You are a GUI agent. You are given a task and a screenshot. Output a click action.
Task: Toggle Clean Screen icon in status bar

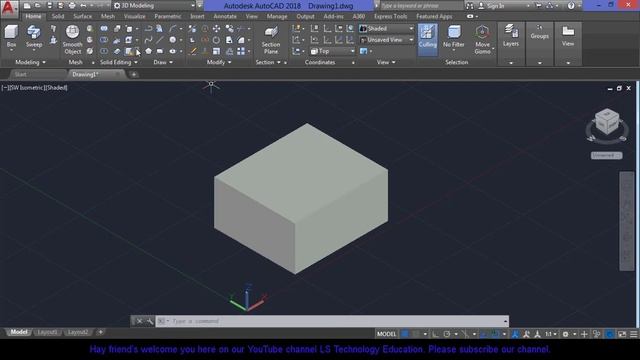[622, 334]
